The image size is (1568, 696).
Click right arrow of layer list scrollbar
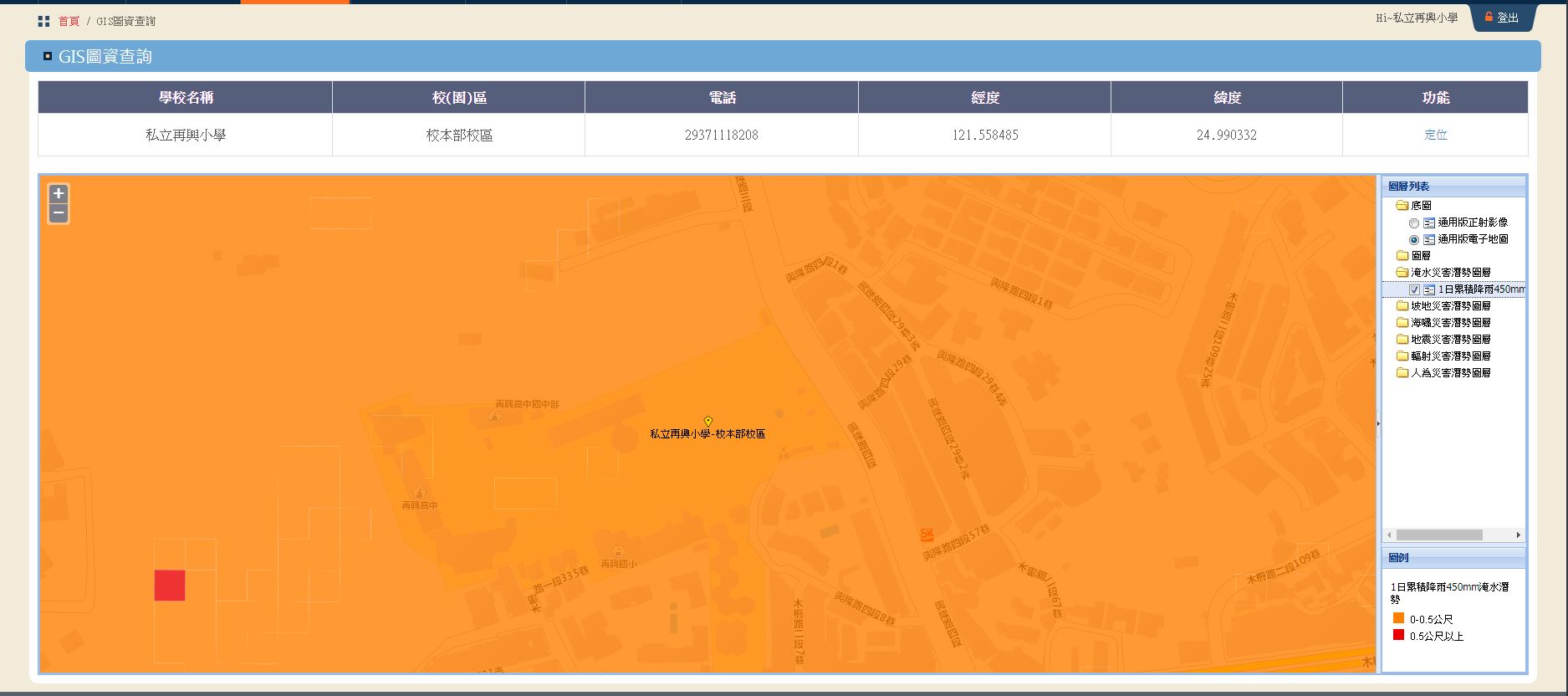[1518, 535]
